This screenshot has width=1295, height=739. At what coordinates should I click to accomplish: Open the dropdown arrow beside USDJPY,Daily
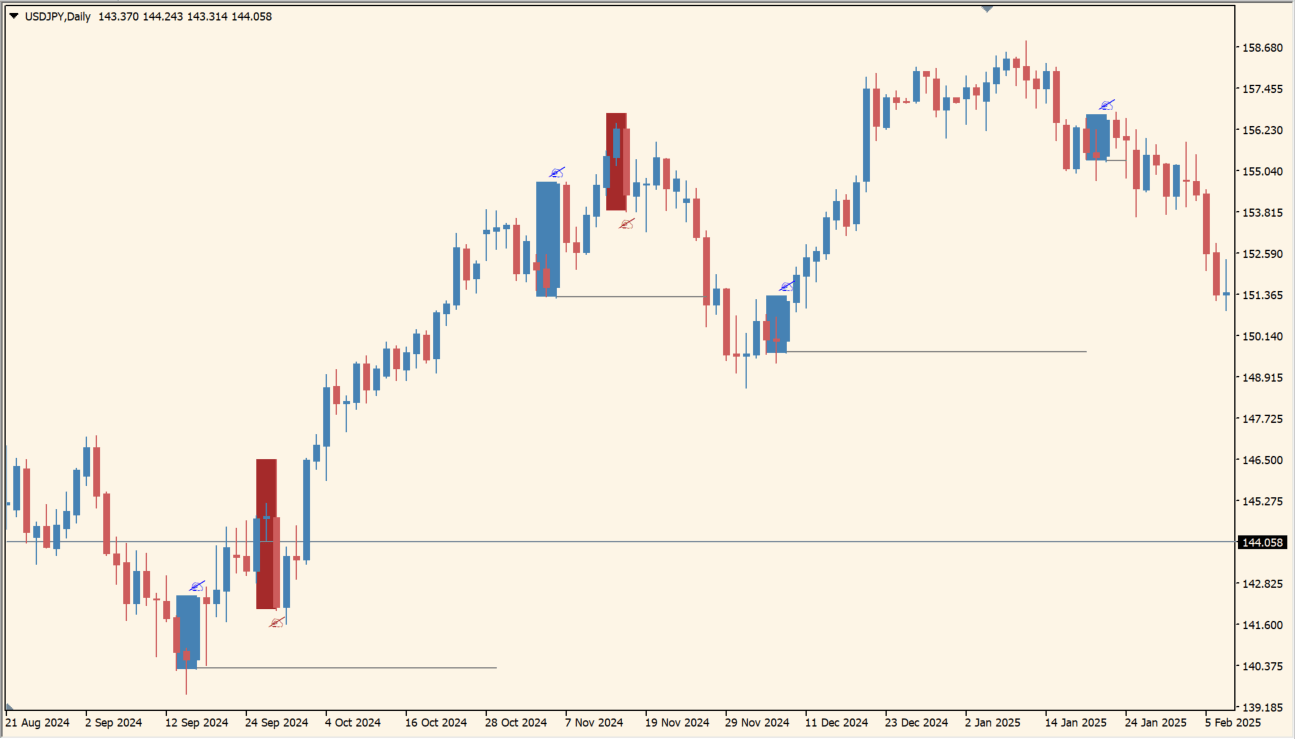(x=13, y=16)
